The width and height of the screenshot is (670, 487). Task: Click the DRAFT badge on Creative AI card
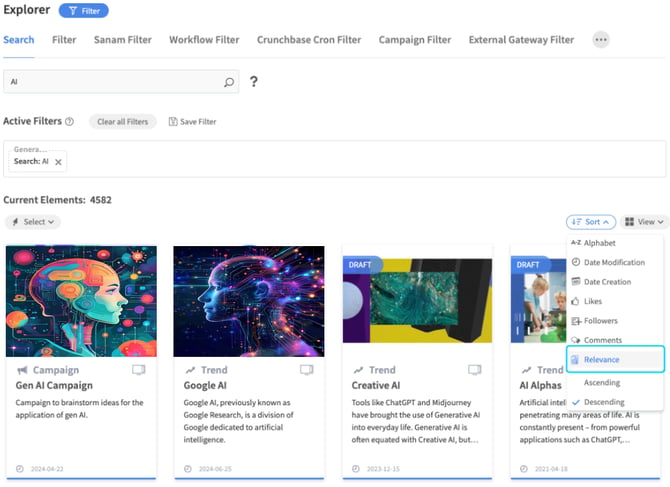(360, 265)
